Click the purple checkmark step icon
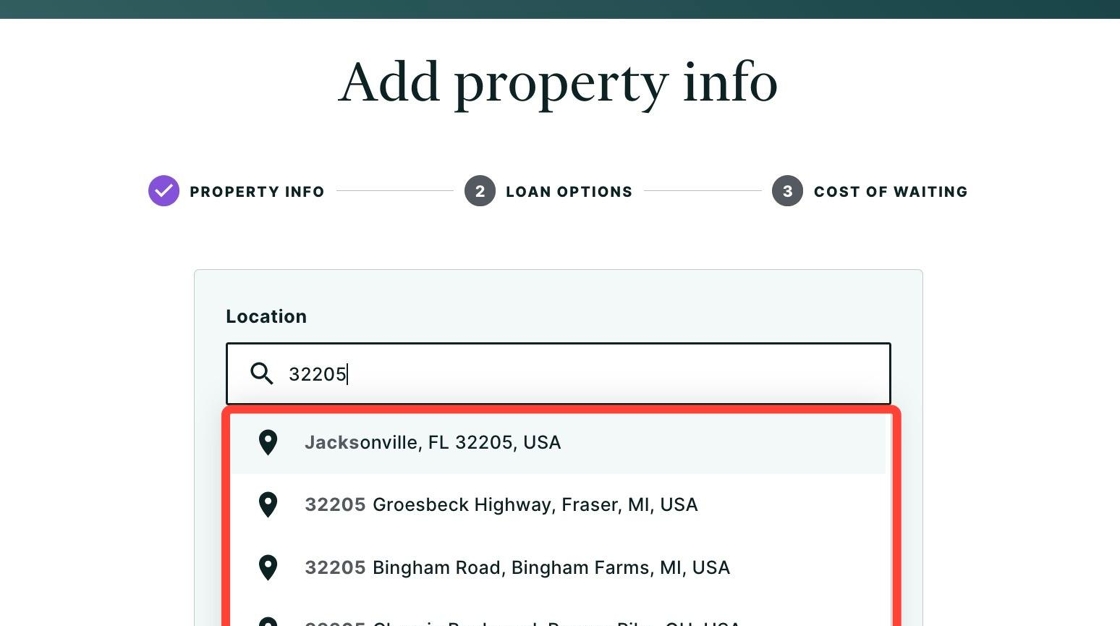Viewport: 1120px width, 626px height. (164, 191)
